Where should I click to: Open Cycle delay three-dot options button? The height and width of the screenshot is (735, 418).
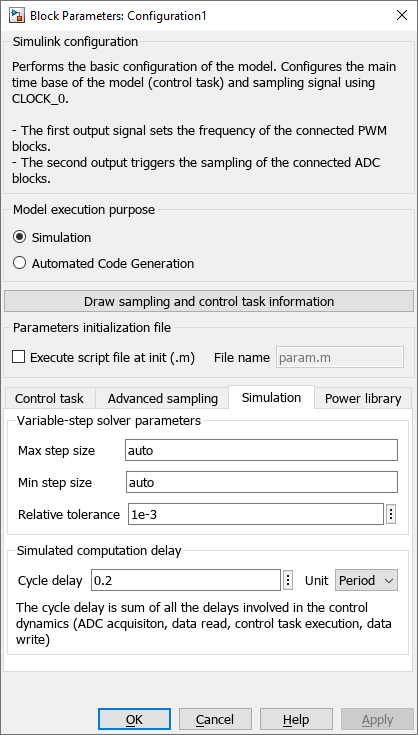pyautogui.click(x=288, y=580)
